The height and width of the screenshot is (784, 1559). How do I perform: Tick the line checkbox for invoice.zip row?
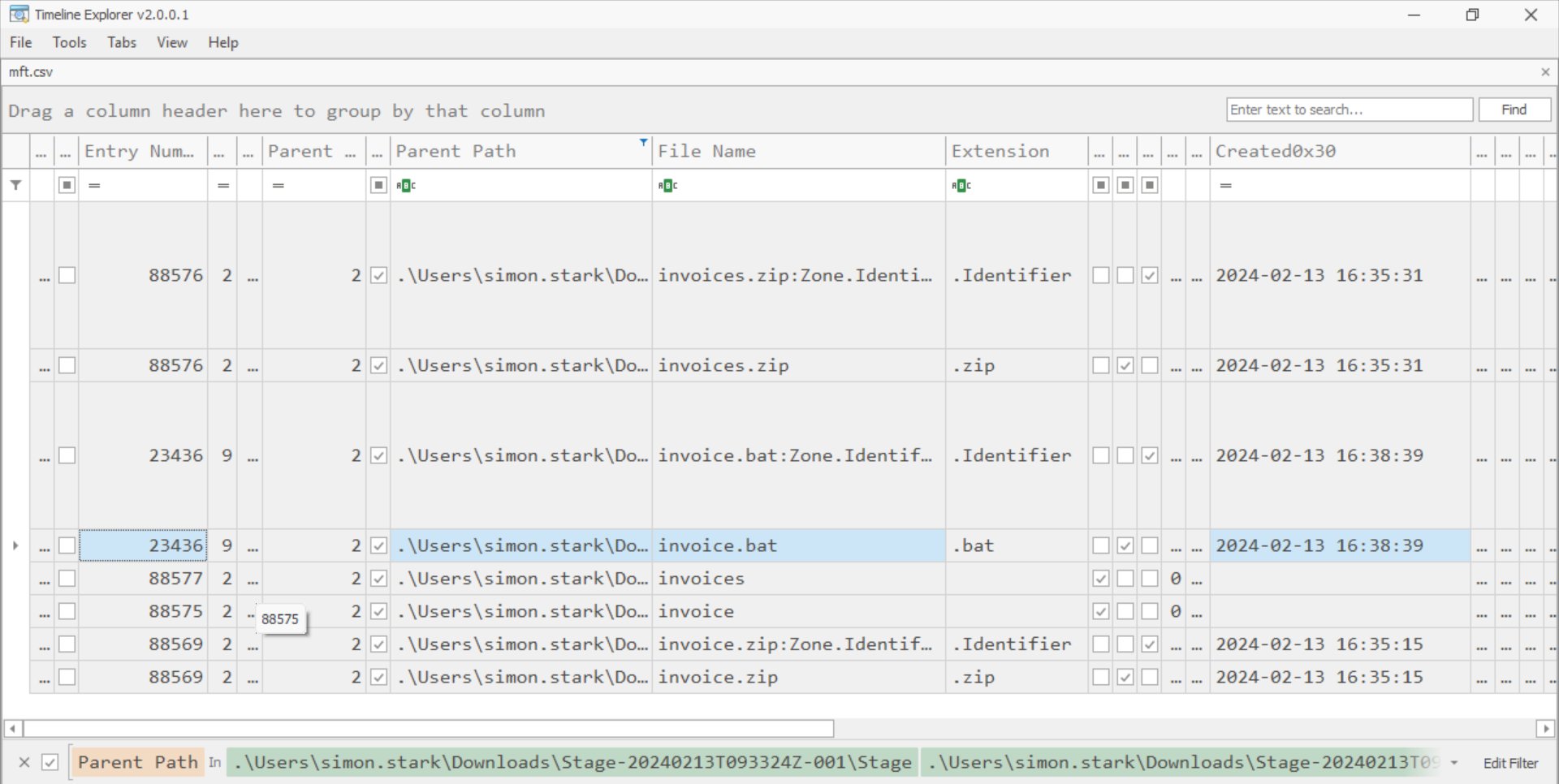click(67, 677)
